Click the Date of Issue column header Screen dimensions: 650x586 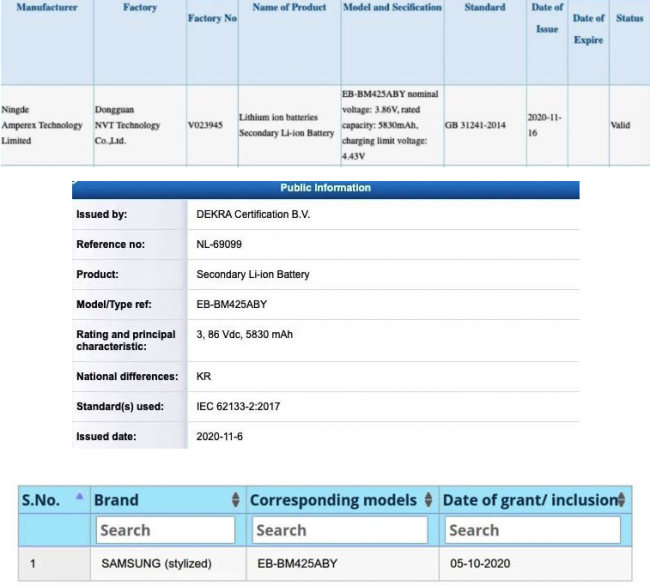click(547, 19)
